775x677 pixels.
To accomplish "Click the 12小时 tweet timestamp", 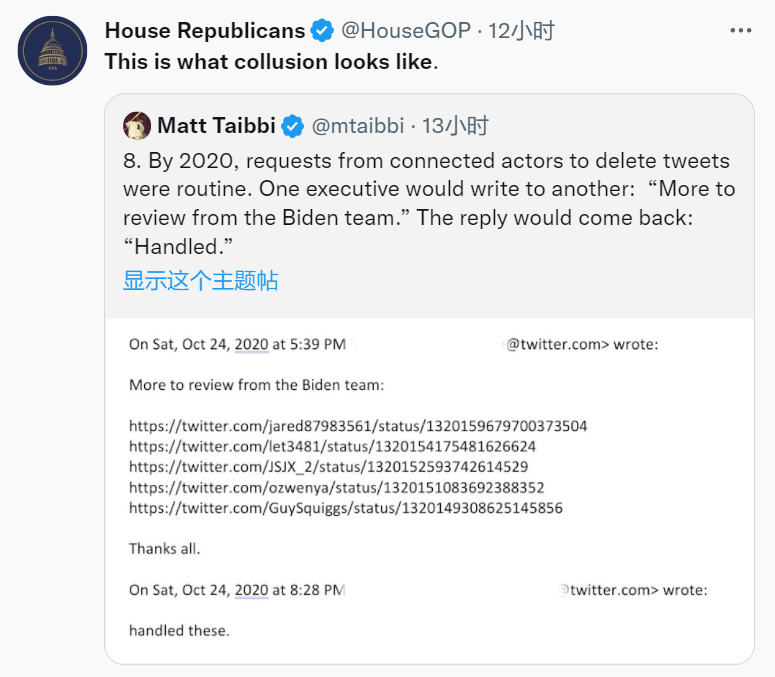I will tap(521, 31).
